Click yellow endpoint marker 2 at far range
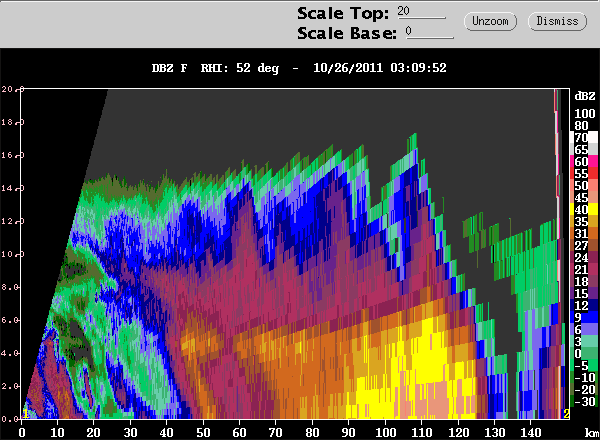Image resolution: width=600 pixels, height=440 pixels. point(566,414)
